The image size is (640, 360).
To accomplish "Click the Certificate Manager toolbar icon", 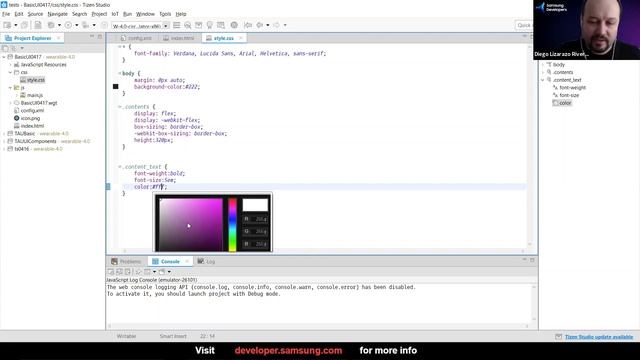I will [x=221, y=25].
